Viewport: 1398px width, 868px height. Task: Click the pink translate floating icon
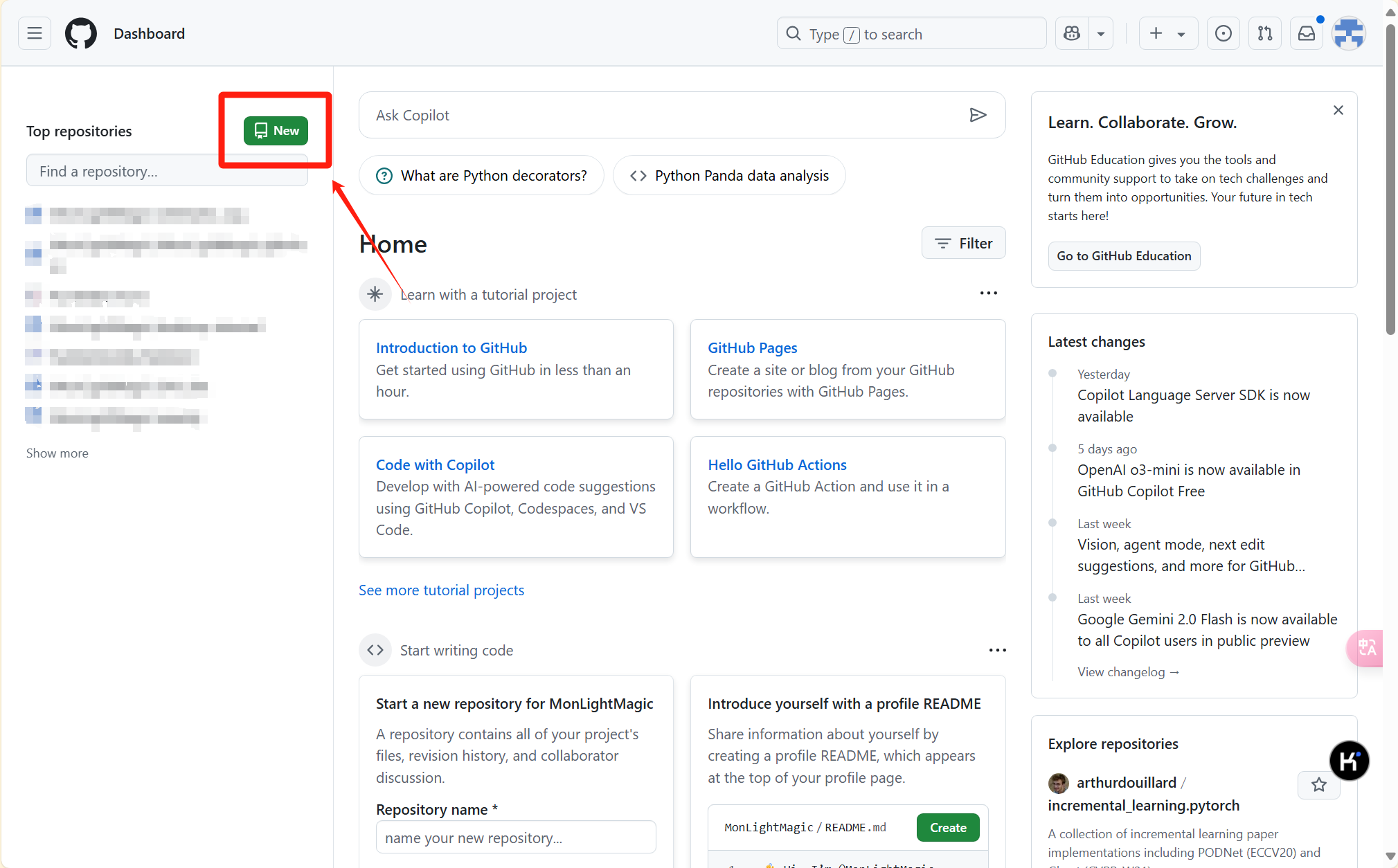[1365, 648]
